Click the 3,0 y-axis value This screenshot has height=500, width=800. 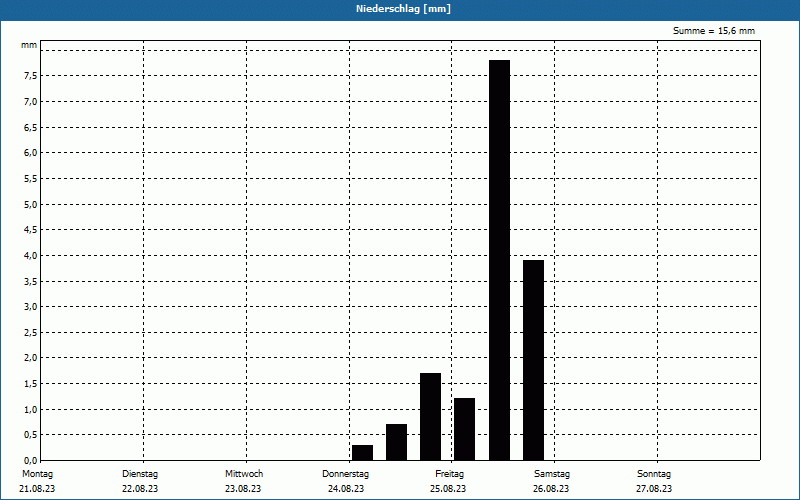pyautogui.click(x=31, y=307)
